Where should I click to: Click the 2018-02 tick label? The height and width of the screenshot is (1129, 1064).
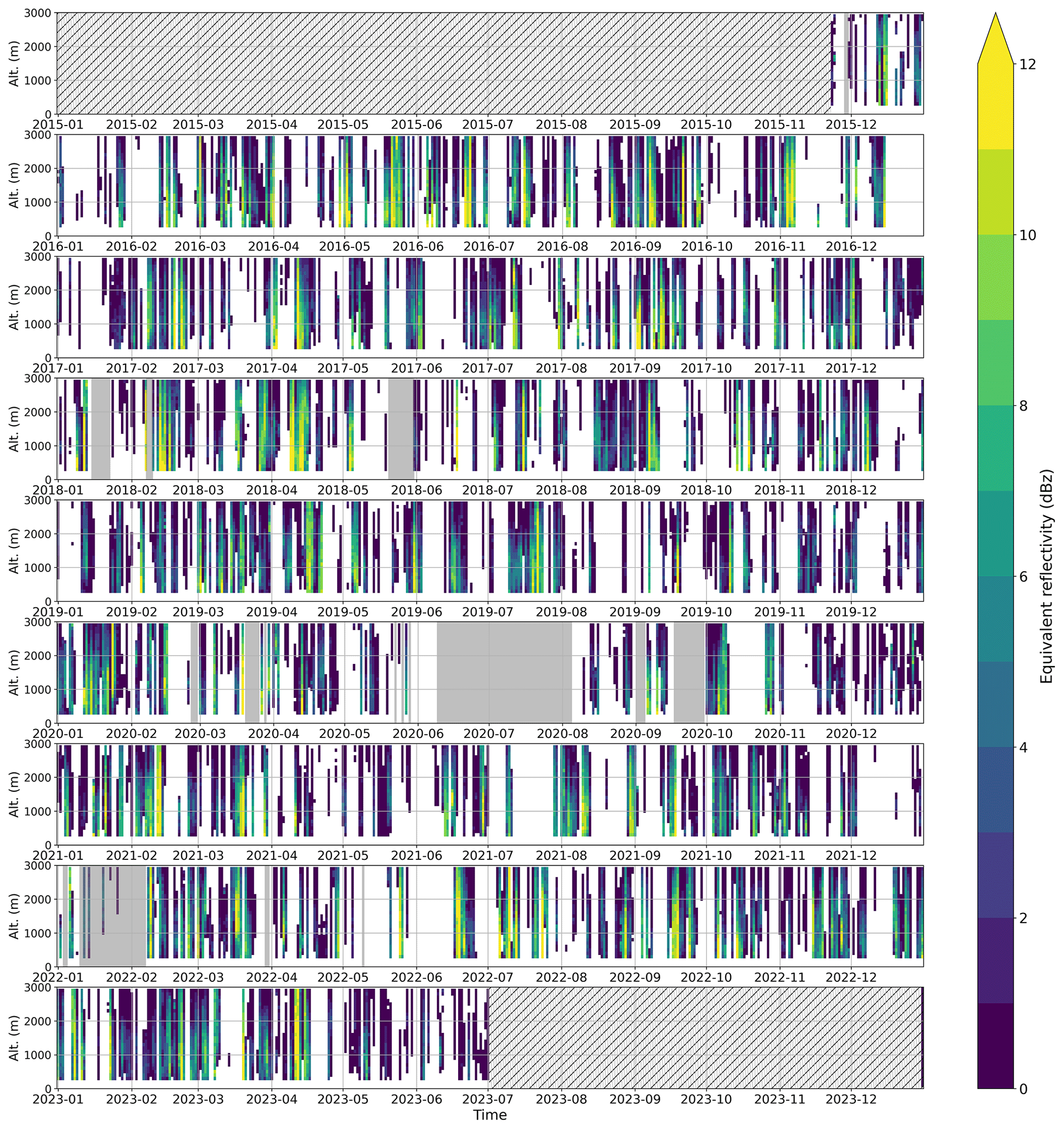(131, 490)
